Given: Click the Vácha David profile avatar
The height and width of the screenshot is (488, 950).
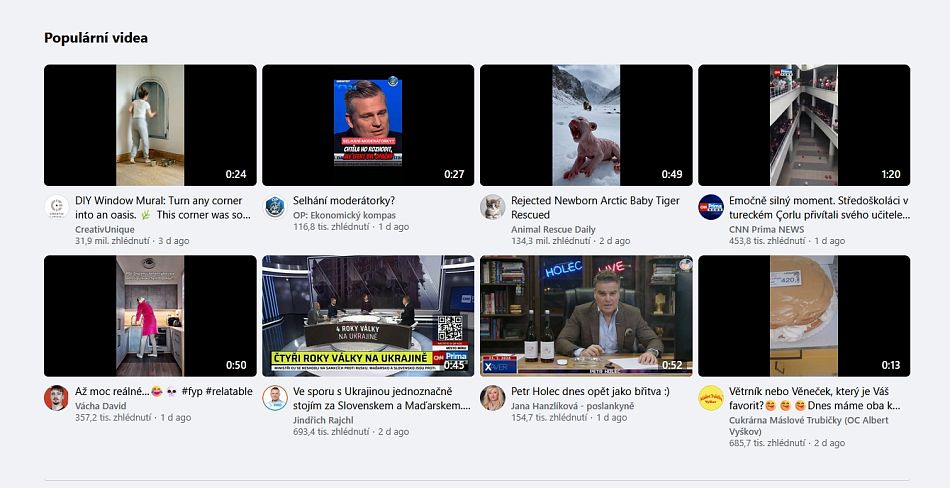Looking at the screenshot, I should tap(57, 397).
